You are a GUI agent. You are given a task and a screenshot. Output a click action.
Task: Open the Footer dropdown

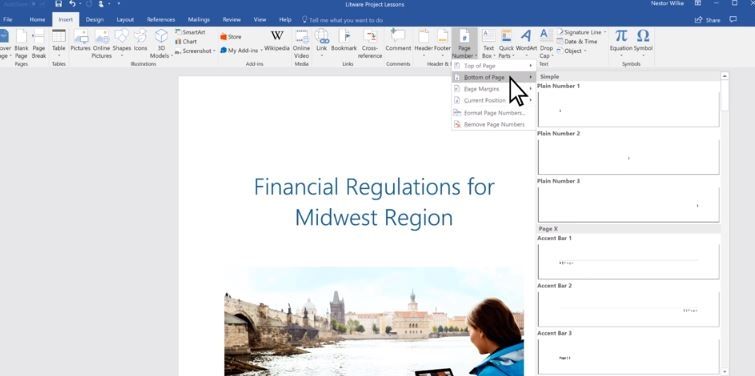tap(442, 42)
